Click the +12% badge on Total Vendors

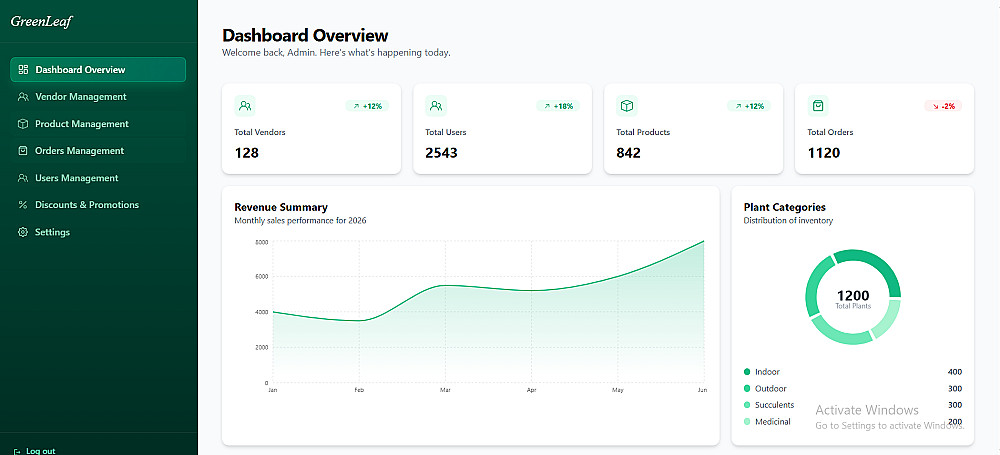[367, 106]
